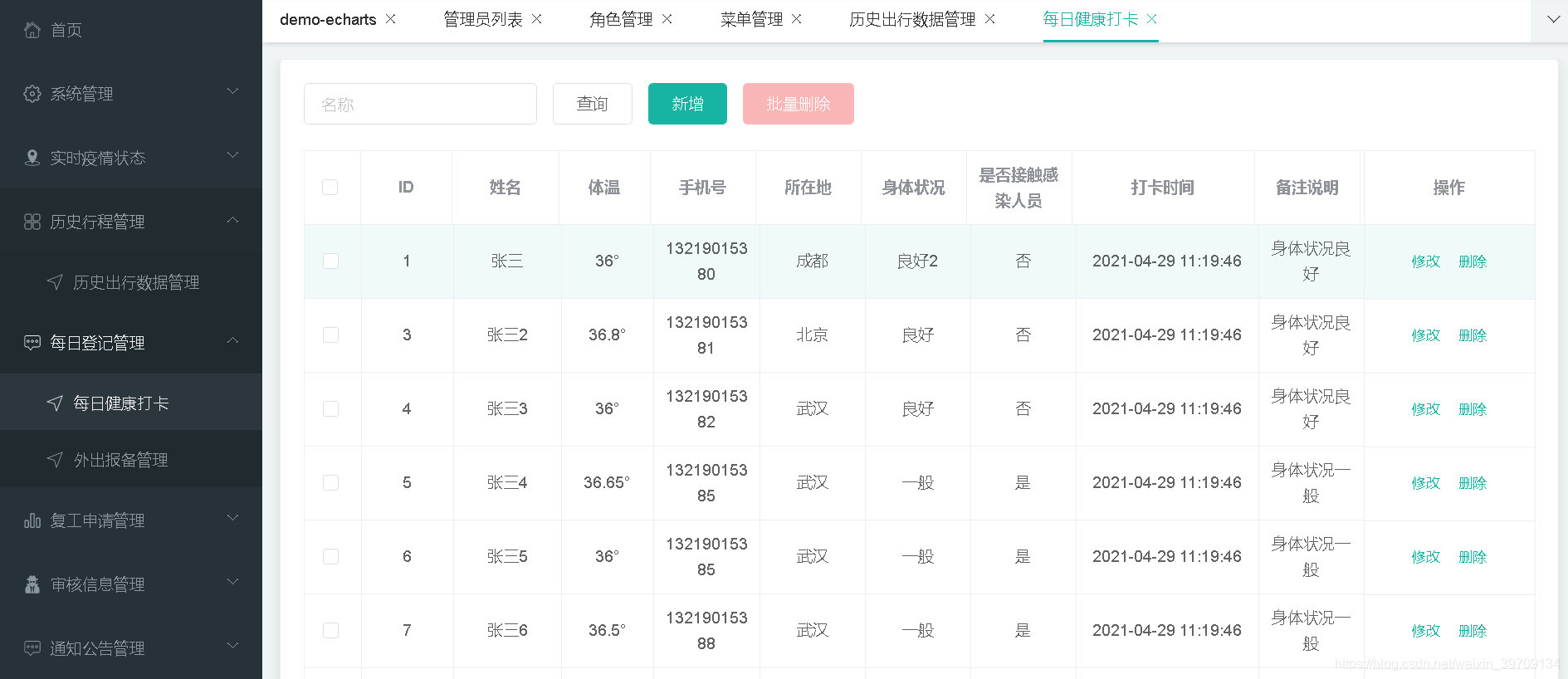Viewport: 1568px width, 679px height.
Task: Click the 批量删除 batch delete button
Action: coord(799,104)
